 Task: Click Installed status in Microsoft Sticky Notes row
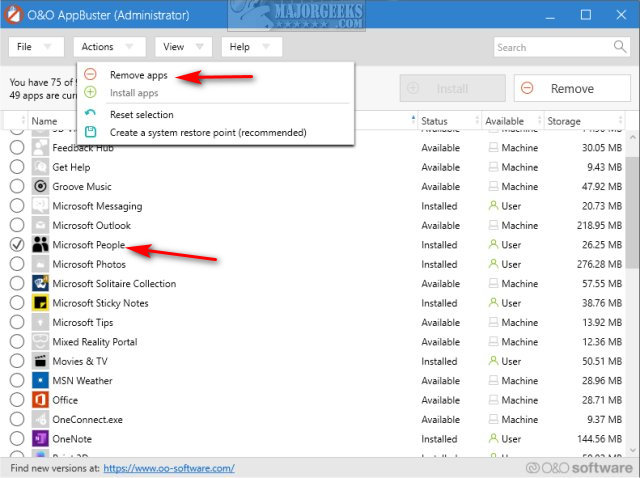(x=439, y=303)
